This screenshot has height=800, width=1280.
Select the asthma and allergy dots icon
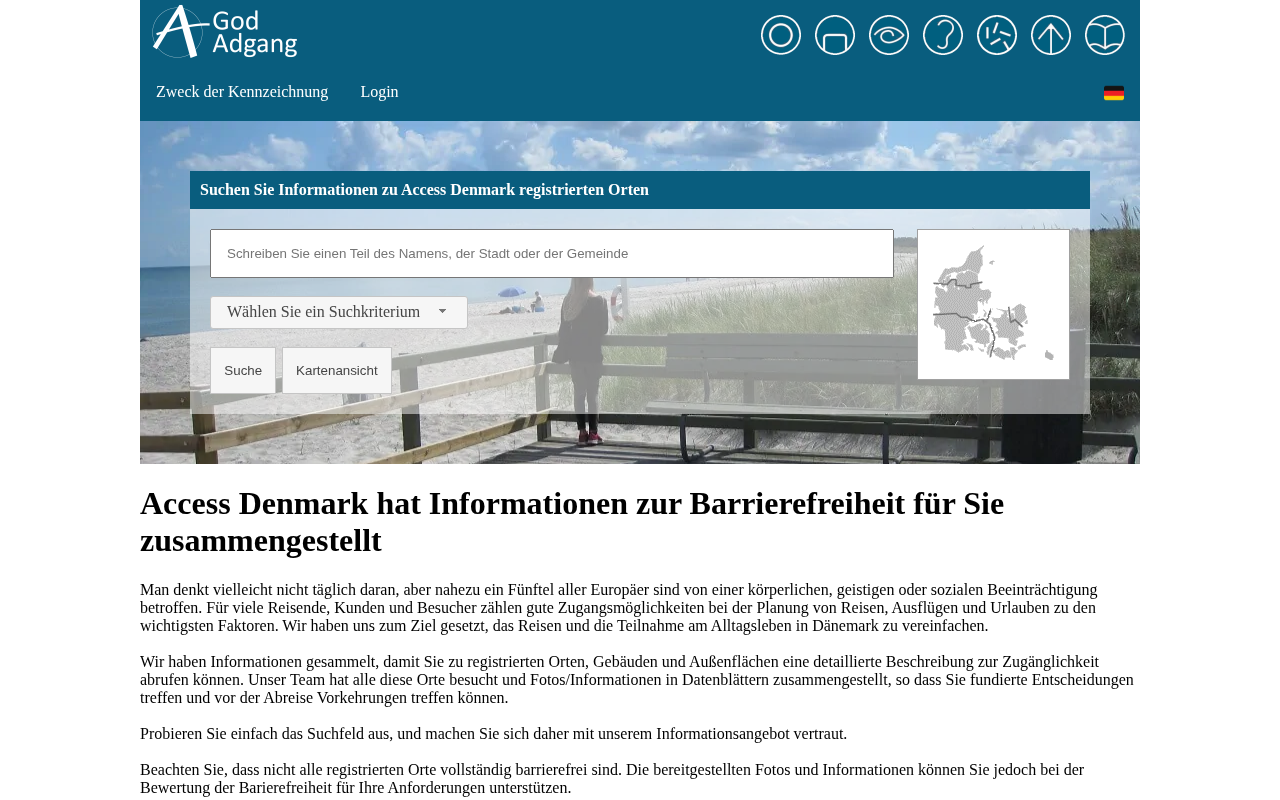[x=997, y=35]
